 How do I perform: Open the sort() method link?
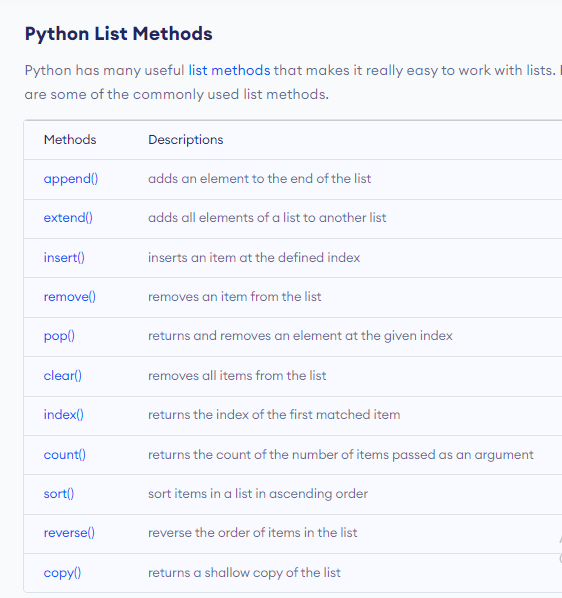coord(59,494)
